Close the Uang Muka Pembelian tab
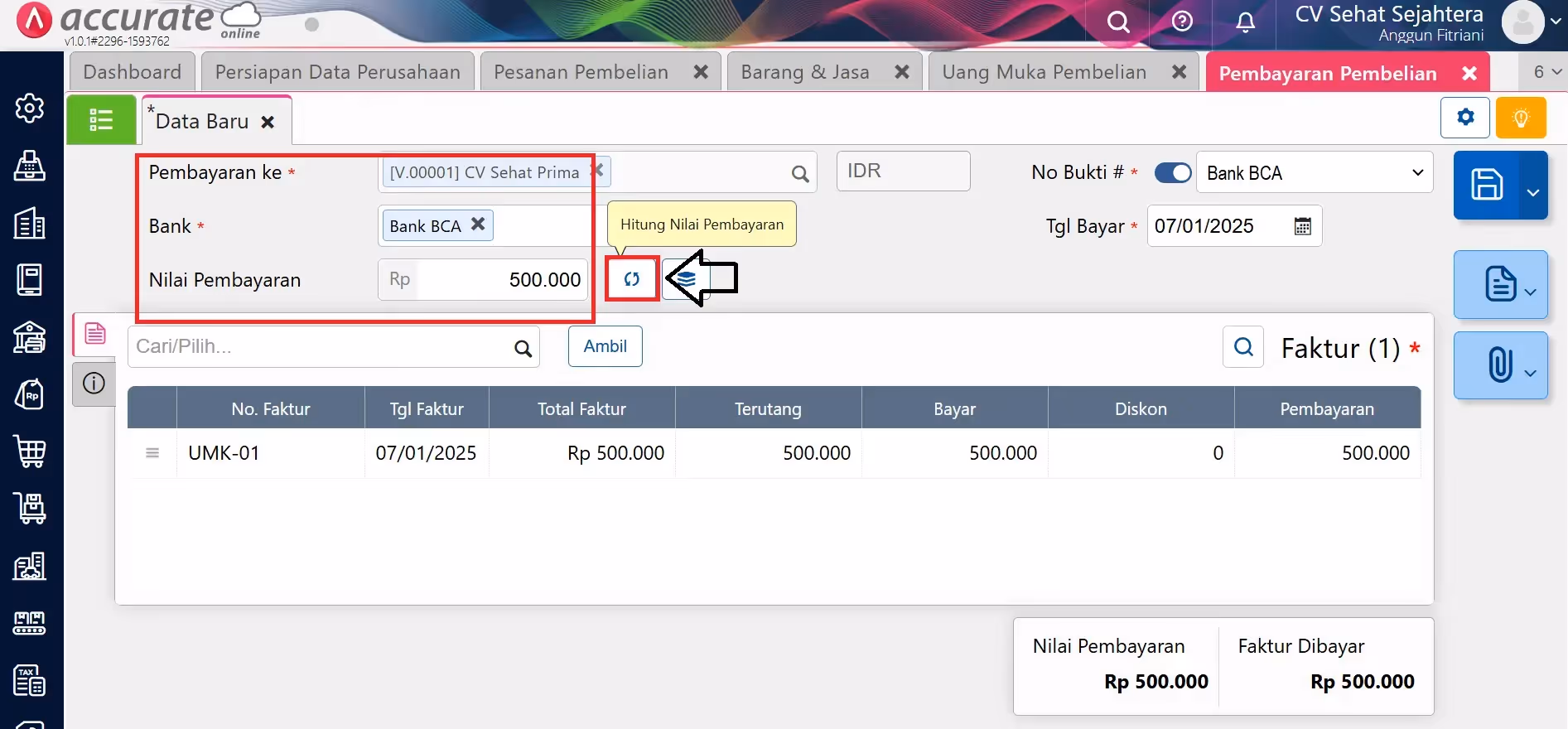The image size is (1568, 729). [1180, 72]
